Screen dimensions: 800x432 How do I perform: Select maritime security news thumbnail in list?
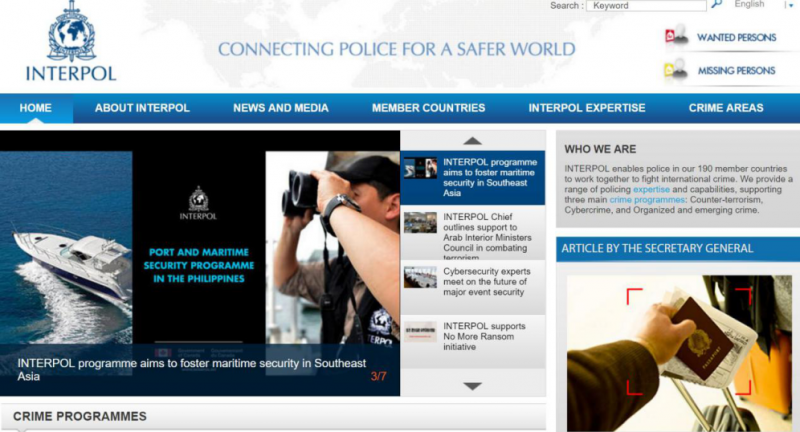tap(420, 168)
